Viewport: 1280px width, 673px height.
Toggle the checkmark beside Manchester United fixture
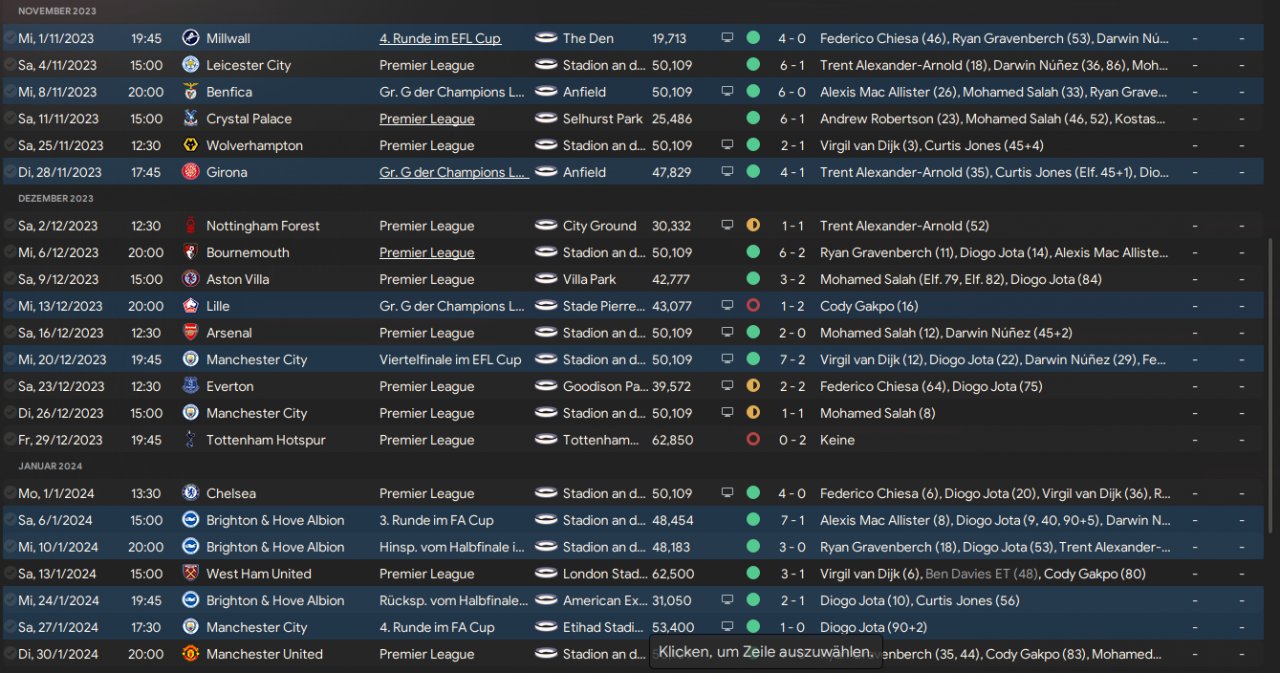click(10, 654)
